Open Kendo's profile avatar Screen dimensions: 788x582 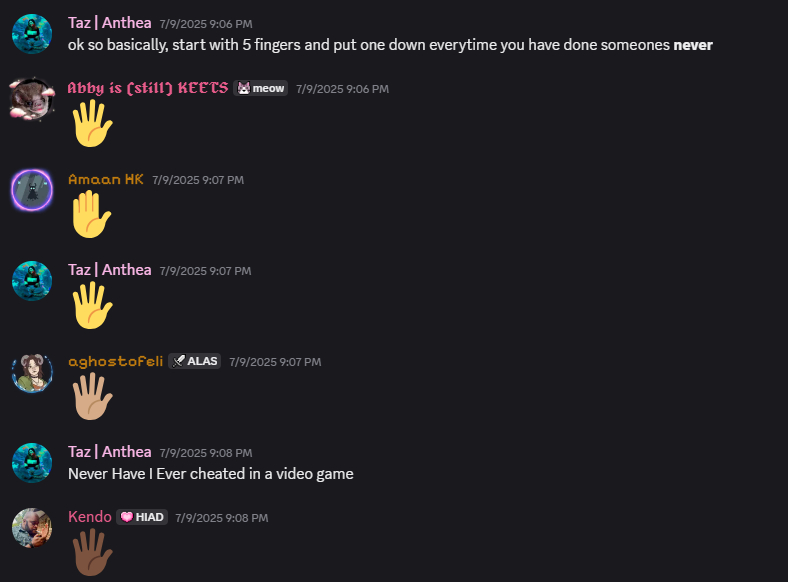31,528
